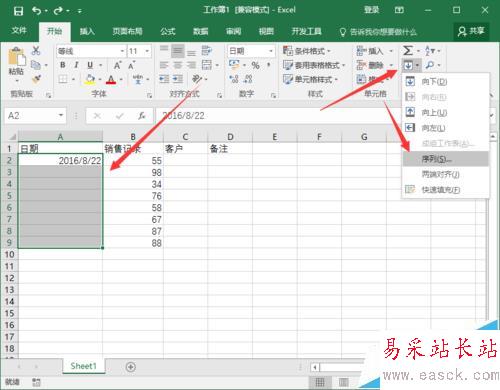Choose 向下(D) fill down
The image size is (500, 390).
(445, 81)
